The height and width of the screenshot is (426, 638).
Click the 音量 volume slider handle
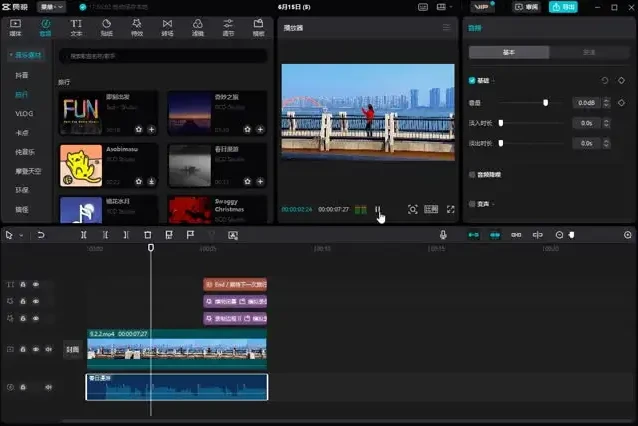(x=545, y=102)
